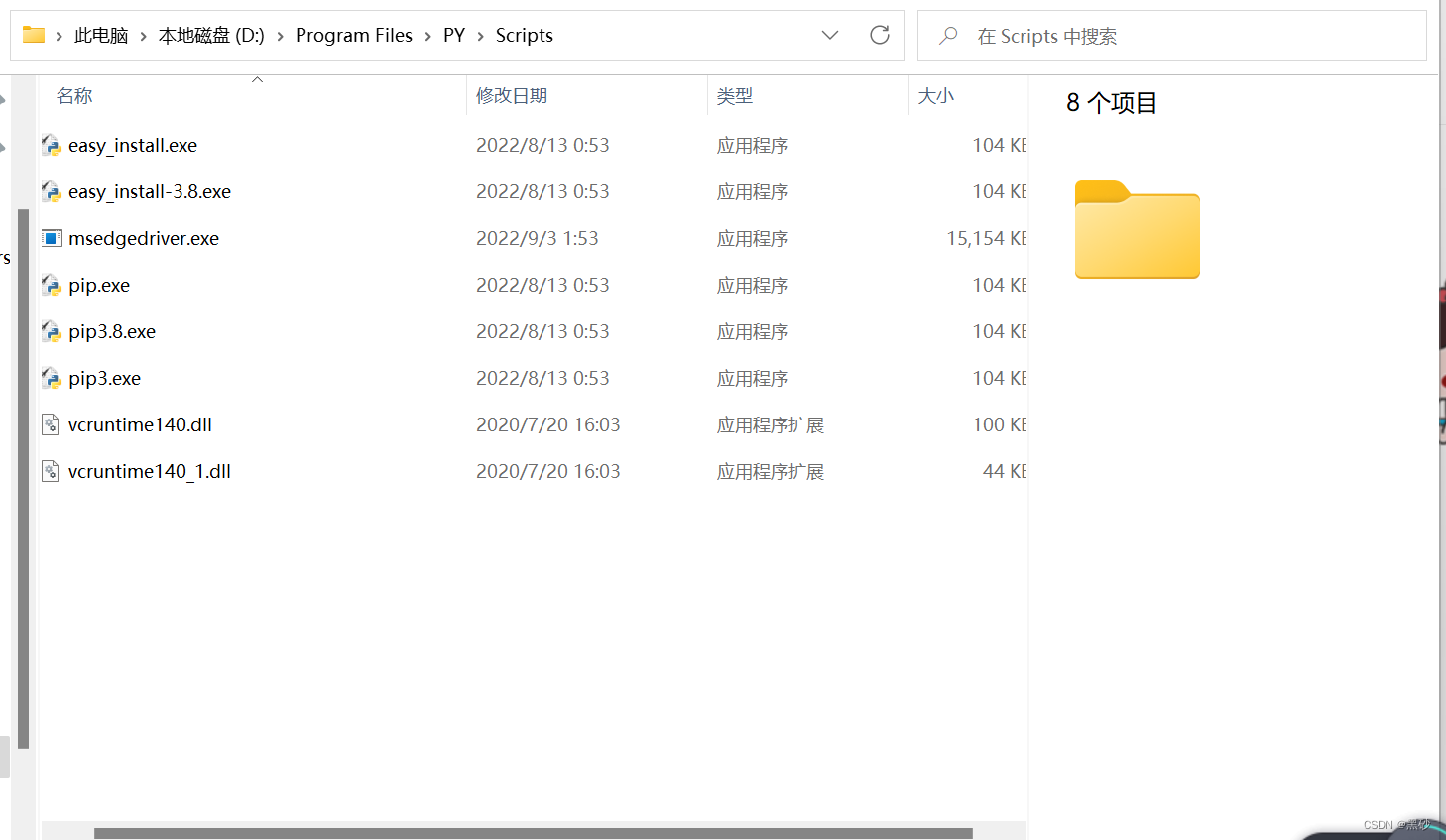Expand chevron after 此电脑 in path

pos(144,36)
